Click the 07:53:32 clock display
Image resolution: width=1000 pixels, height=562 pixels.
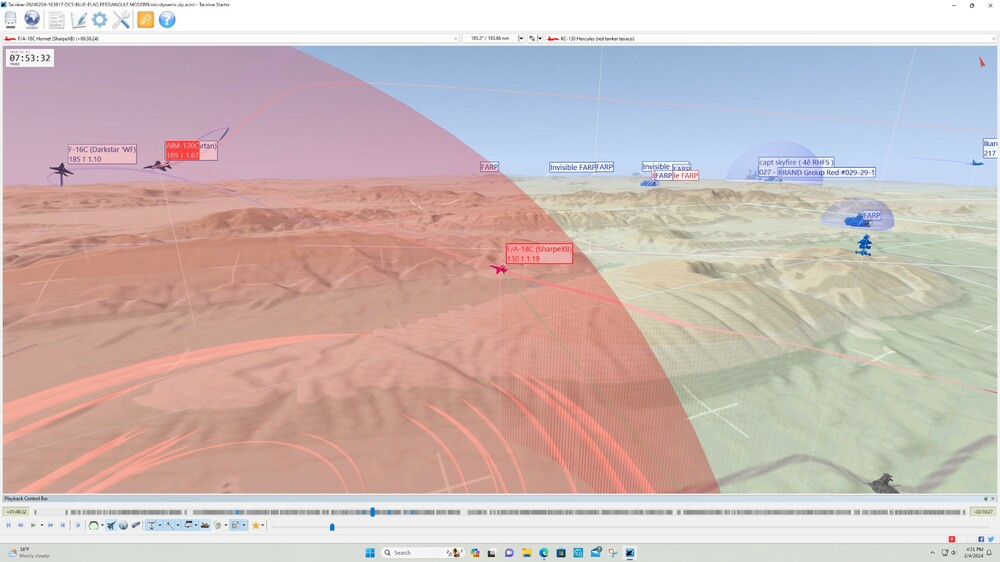(29, 58)
